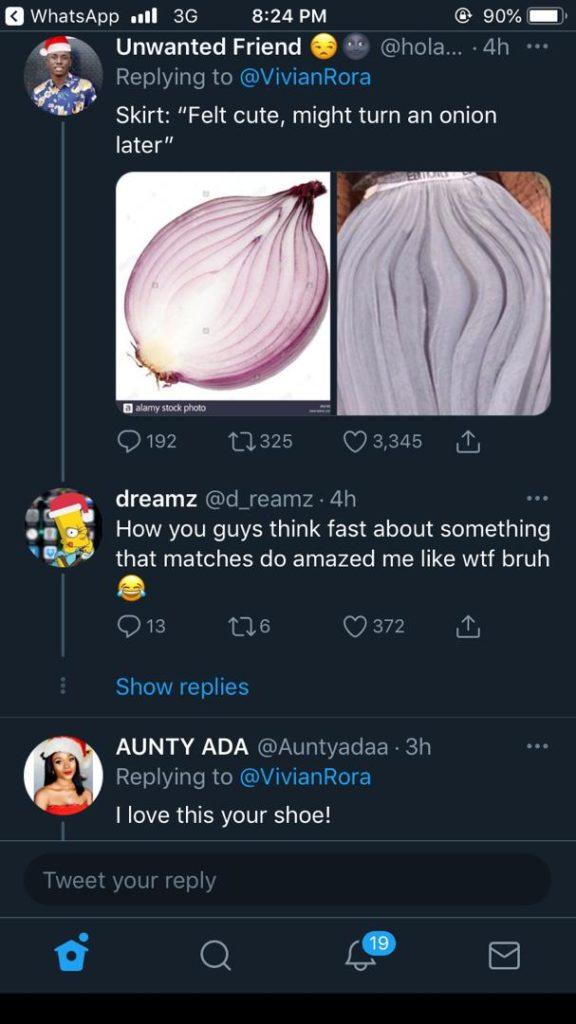576x1024 pixels.
Task: Like the tweet with 3,345 likes
Action: click(x=383, y=442)
